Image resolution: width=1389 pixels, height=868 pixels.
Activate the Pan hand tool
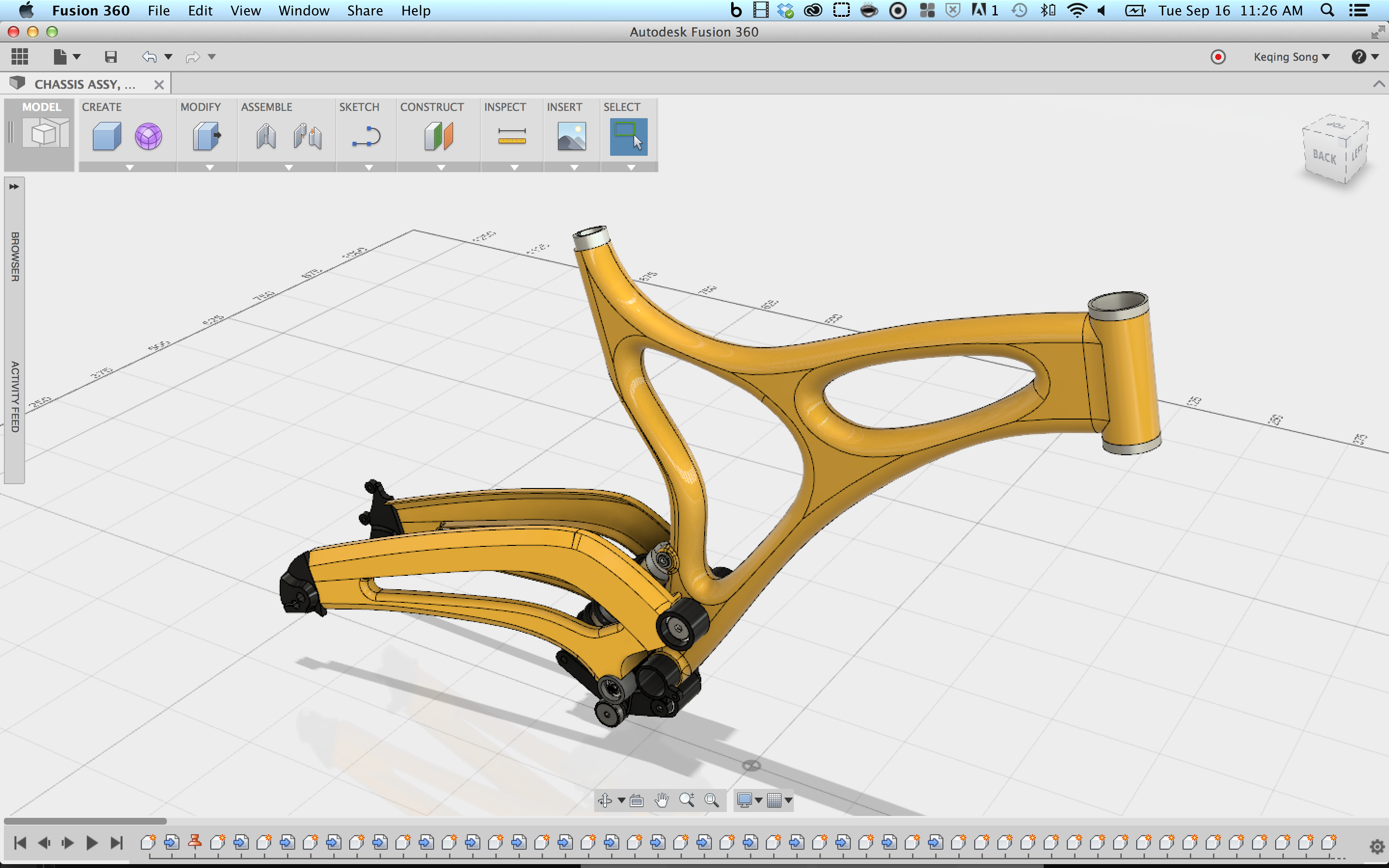(662, 800)
